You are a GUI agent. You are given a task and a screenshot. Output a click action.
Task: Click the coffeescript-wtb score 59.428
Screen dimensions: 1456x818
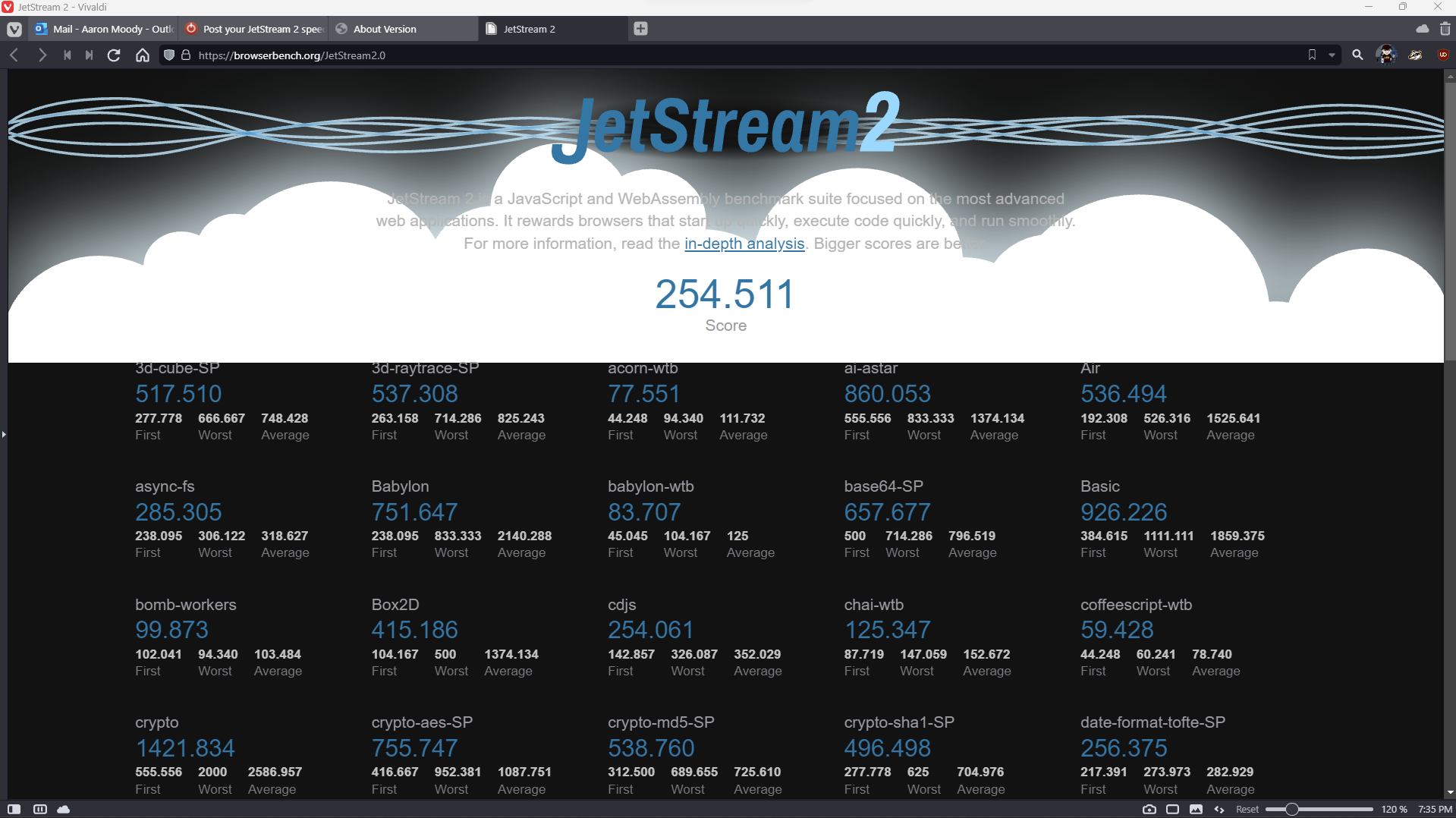click(x=1117, y=630)
